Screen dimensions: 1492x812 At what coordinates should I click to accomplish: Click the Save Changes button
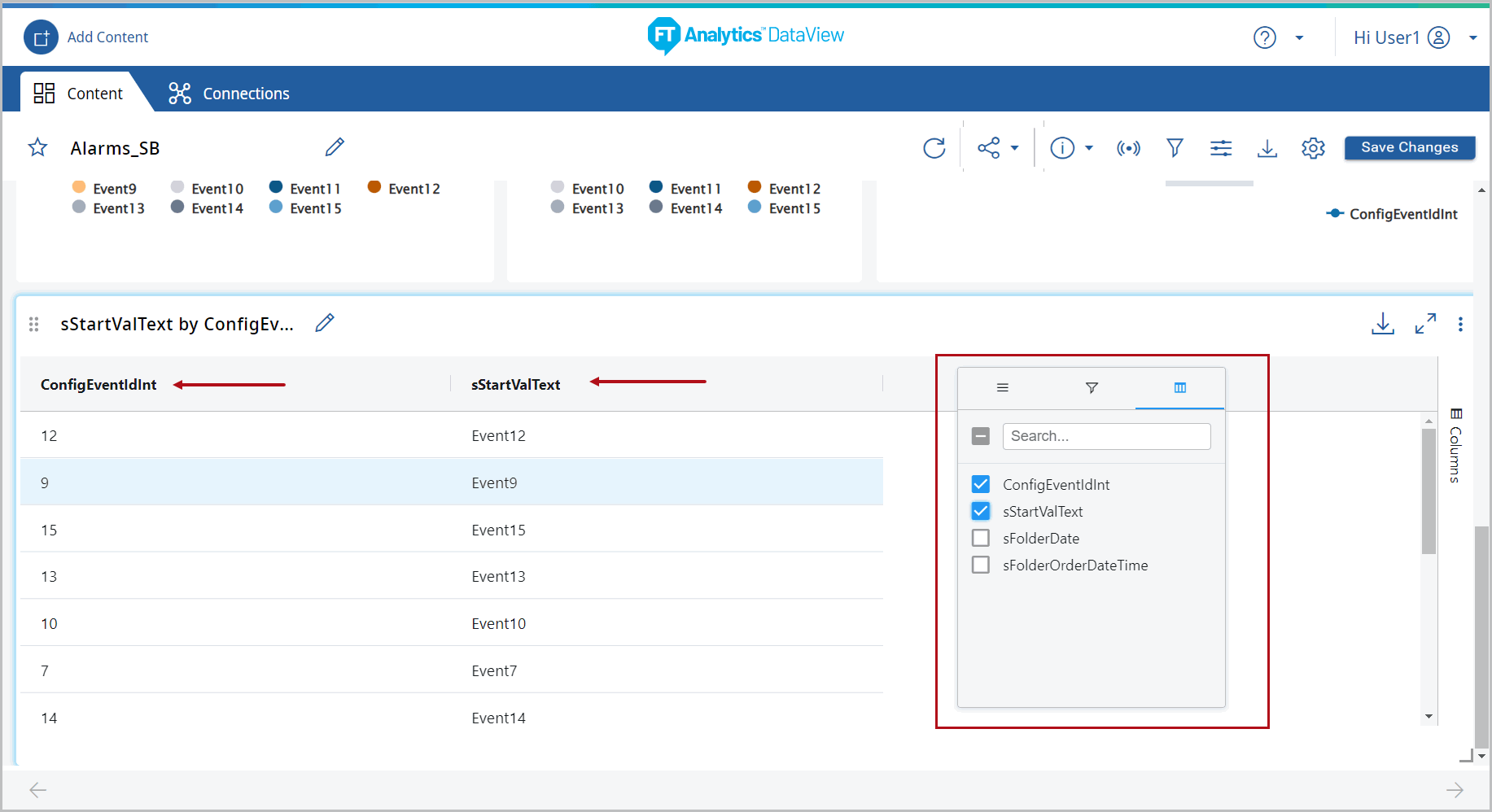[x=1409, y=147]
